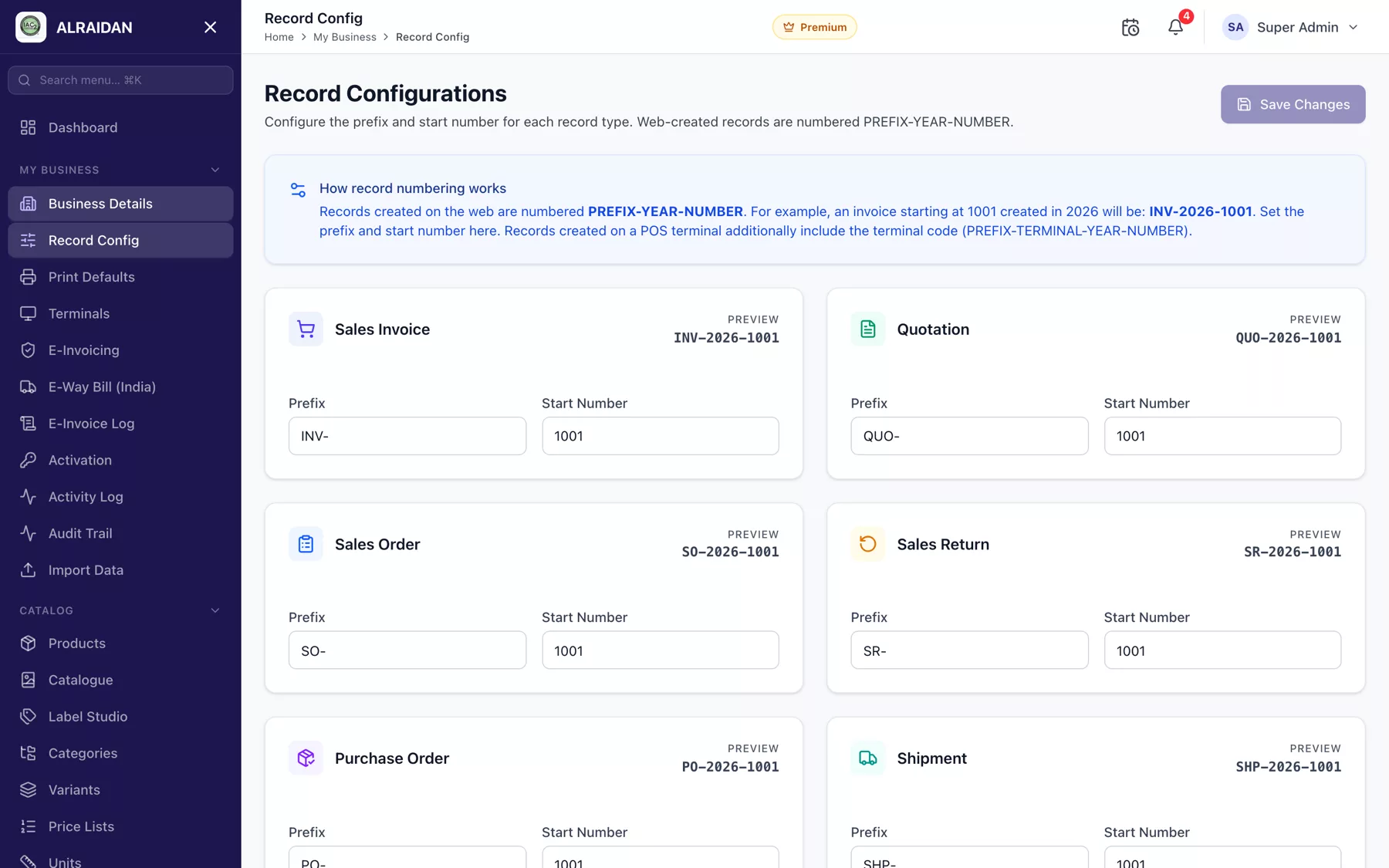Expand the Super Admin dropdown
The height and width of the screenshot is (868, 1389).
[1354, 27]
